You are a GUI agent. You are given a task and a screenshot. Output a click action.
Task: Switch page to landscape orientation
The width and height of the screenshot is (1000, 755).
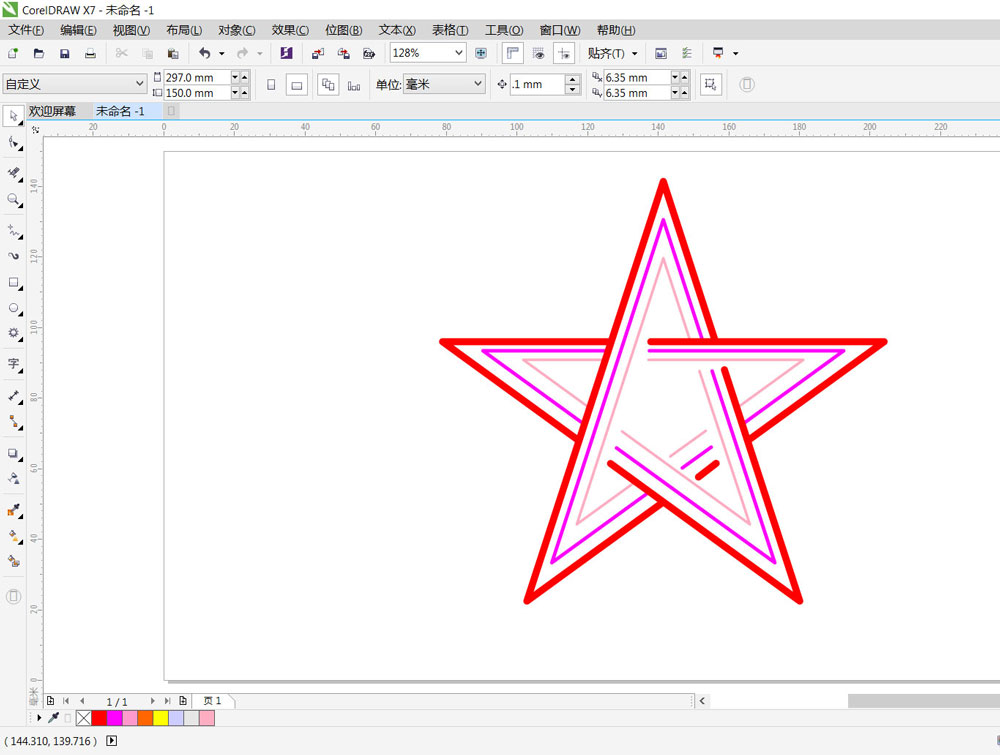click(x=297, y=85)
